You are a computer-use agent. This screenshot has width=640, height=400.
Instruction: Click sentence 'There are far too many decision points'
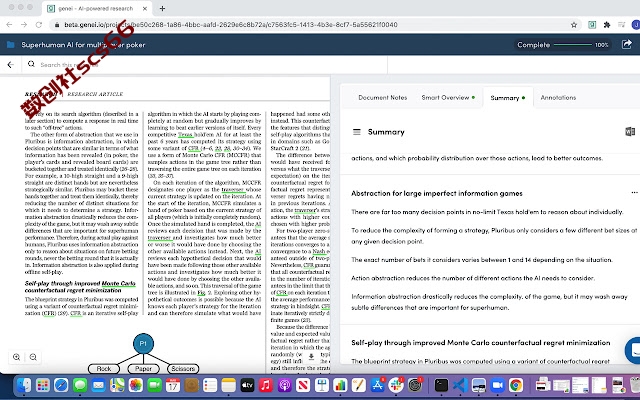487,212
